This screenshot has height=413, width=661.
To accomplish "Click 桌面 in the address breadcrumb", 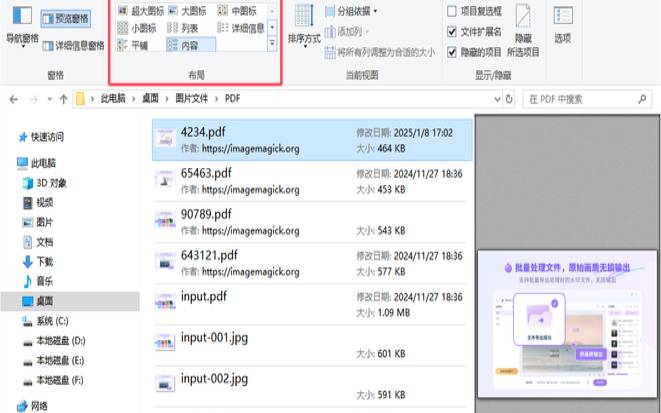I will click(x=150, y=99).
